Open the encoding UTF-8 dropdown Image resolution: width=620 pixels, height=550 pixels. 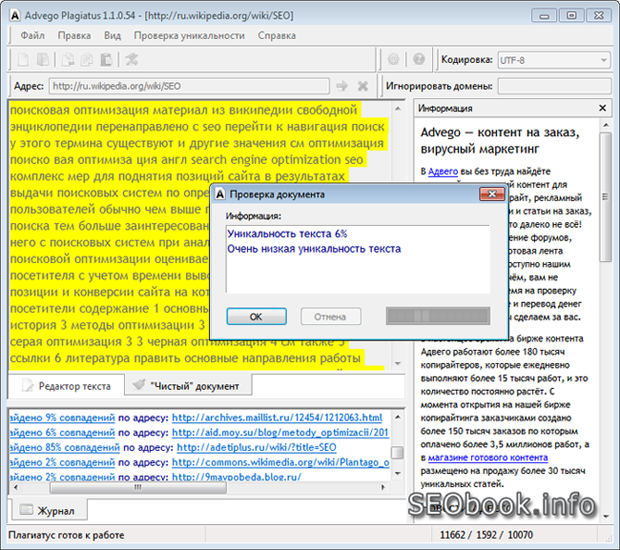tap(553, 60)
